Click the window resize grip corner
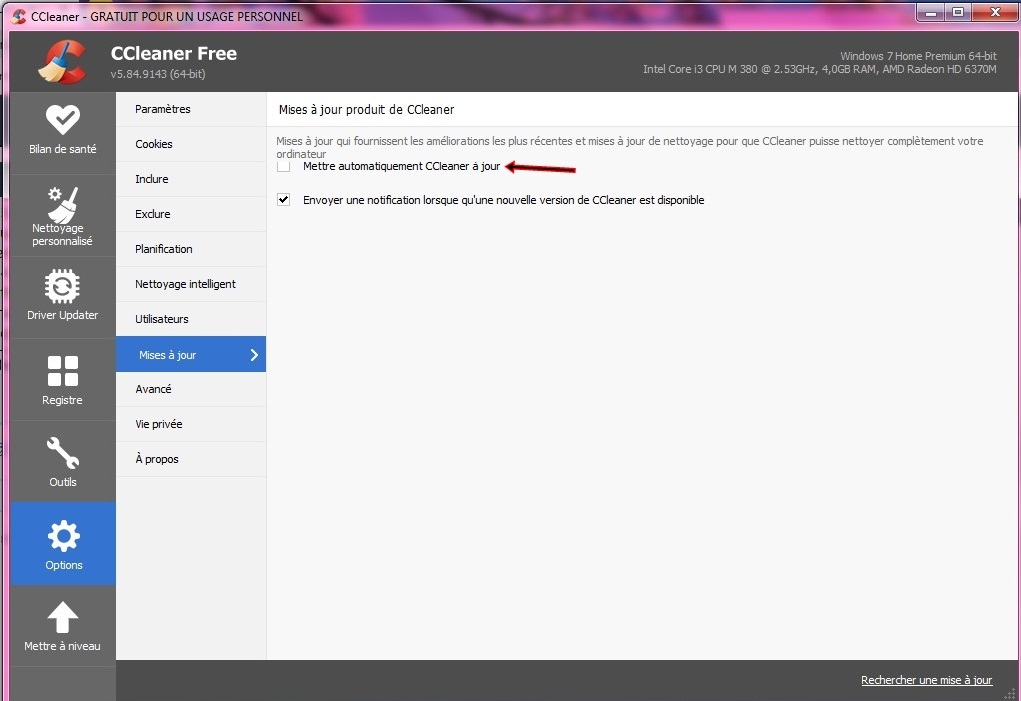The image size is (1021, 701). click(x=1010, y=694)
